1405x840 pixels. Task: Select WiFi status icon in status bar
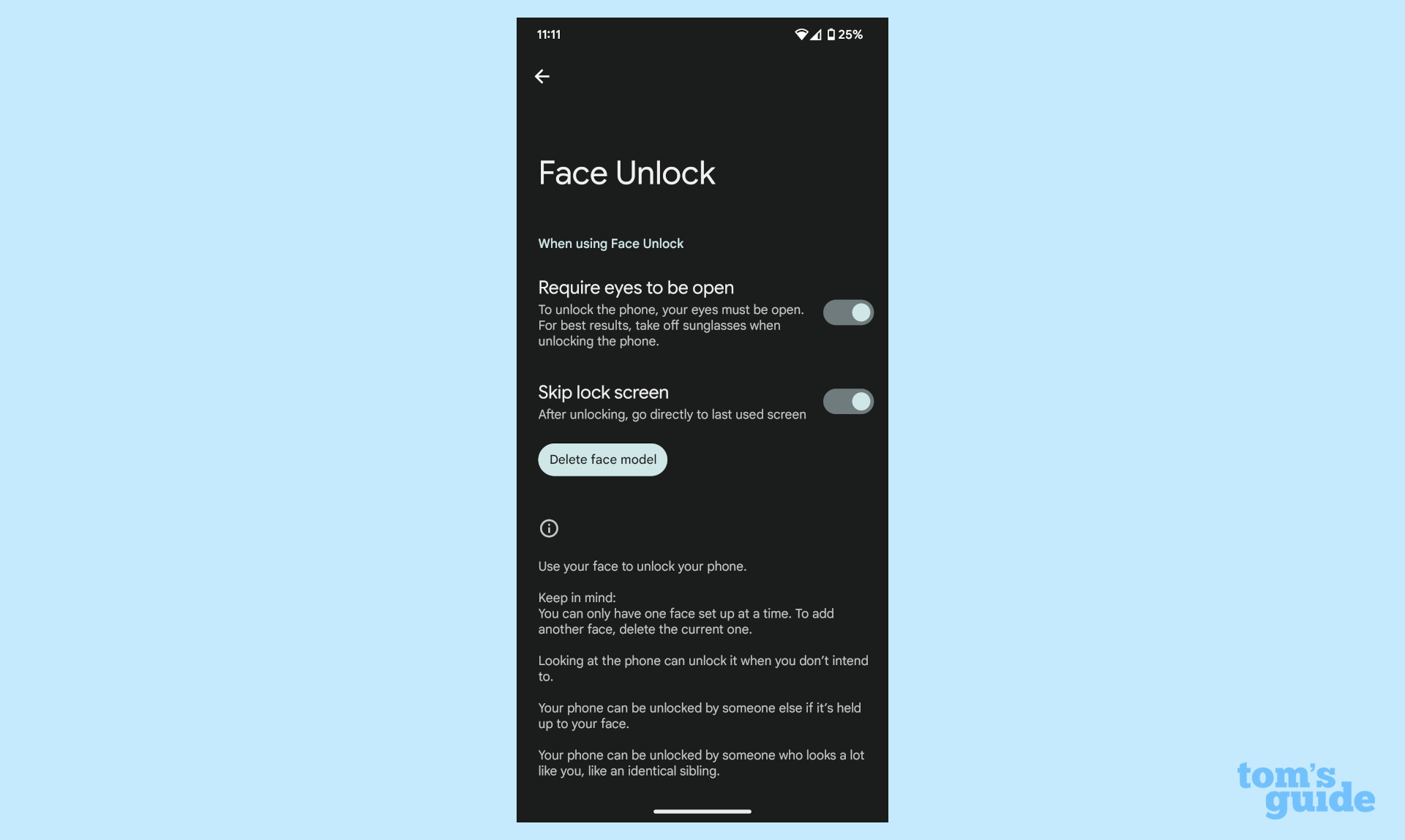click(x=799, y=34)
